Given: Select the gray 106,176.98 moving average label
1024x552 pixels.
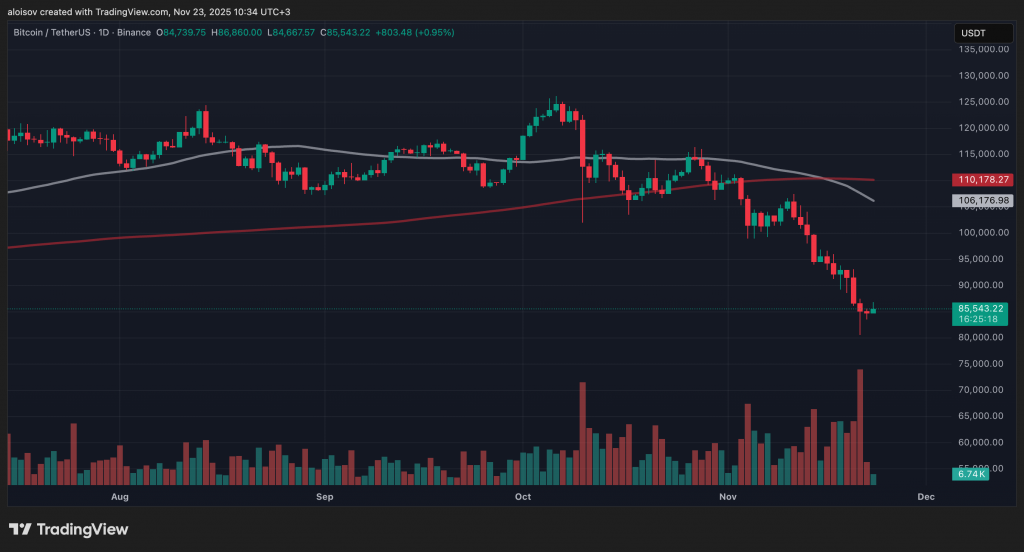Looking at the screenshot, I should pyautogui.click(x=981, y=201).
